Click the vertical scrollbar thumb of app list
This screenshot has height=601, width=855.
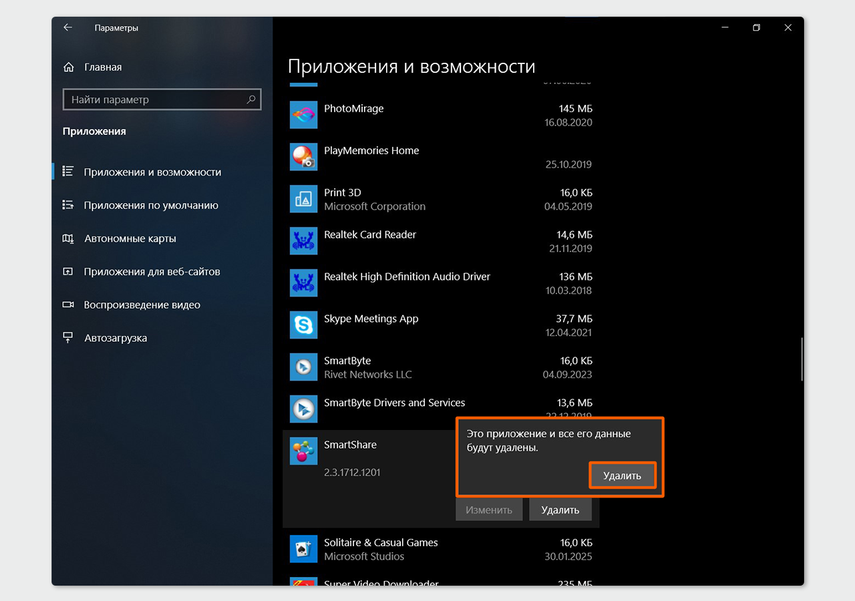click(x=800, y=360)
